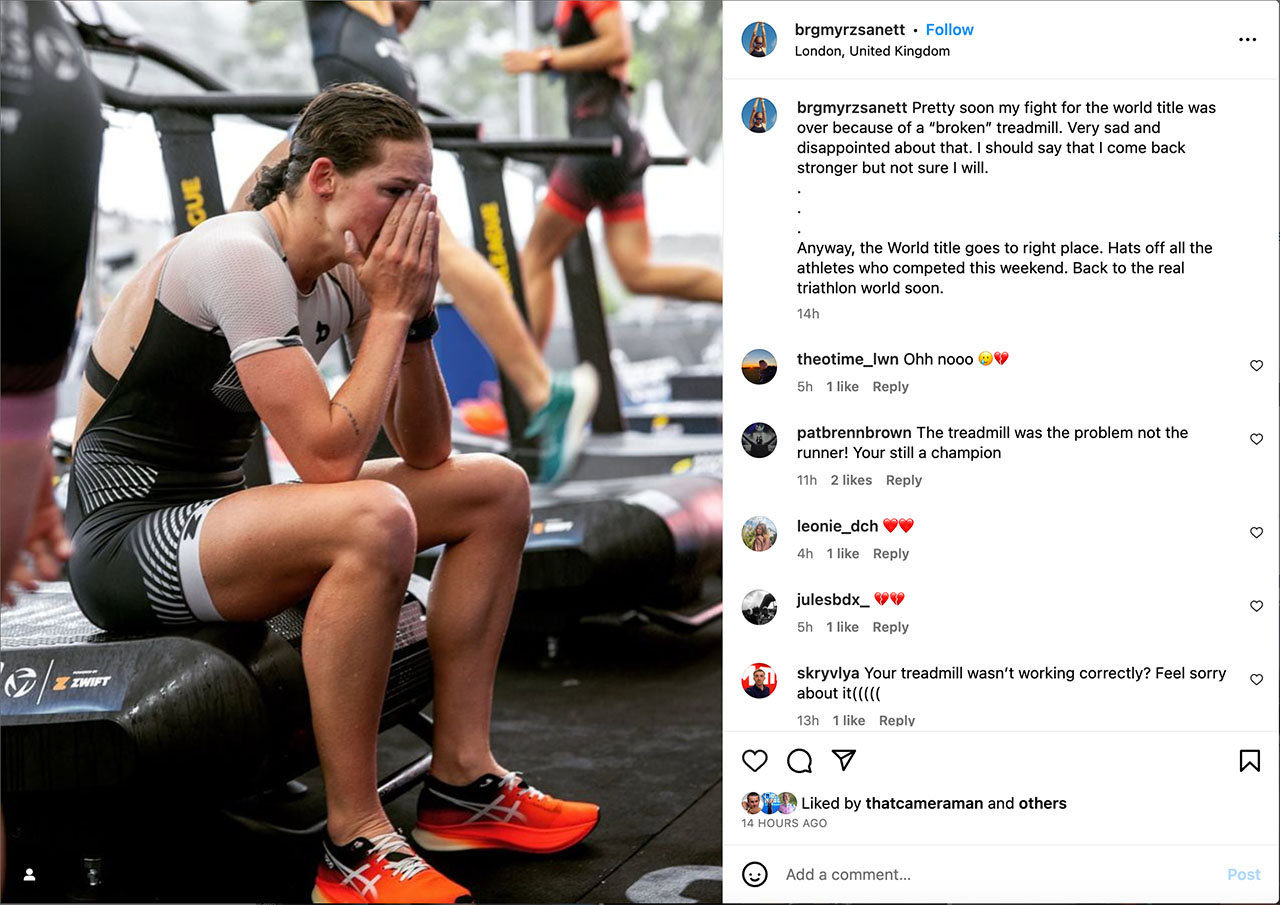Show tagged people icon on the photo
Image resolution: width=1280 pixels, height=905 pixels.
29,874
